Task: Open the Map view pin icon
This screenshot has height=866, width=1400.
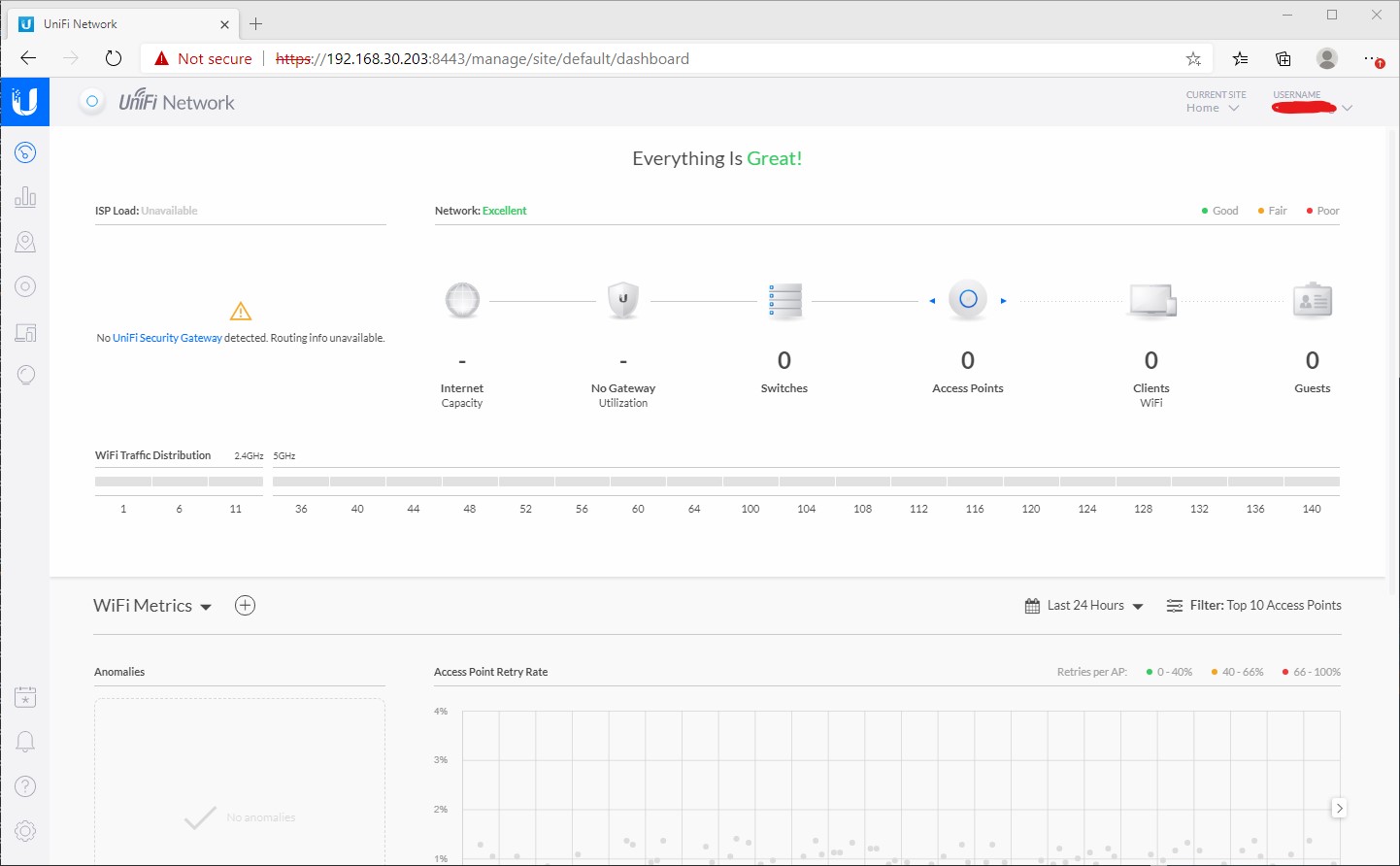Action: point(25,241)
